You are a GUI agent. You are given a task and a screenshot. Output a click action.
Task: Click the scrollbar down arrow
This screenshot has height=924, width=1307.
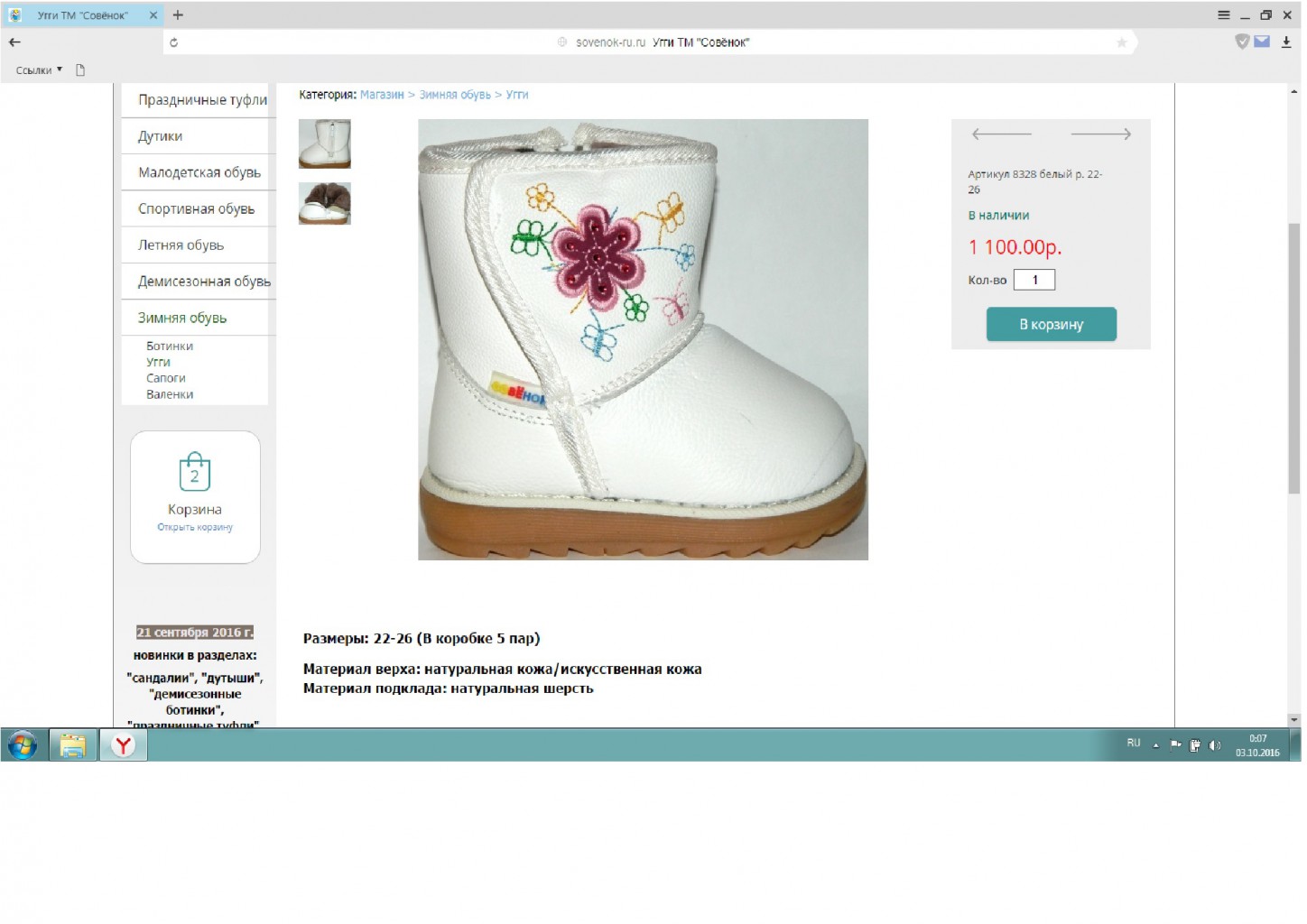point(1294,719)
